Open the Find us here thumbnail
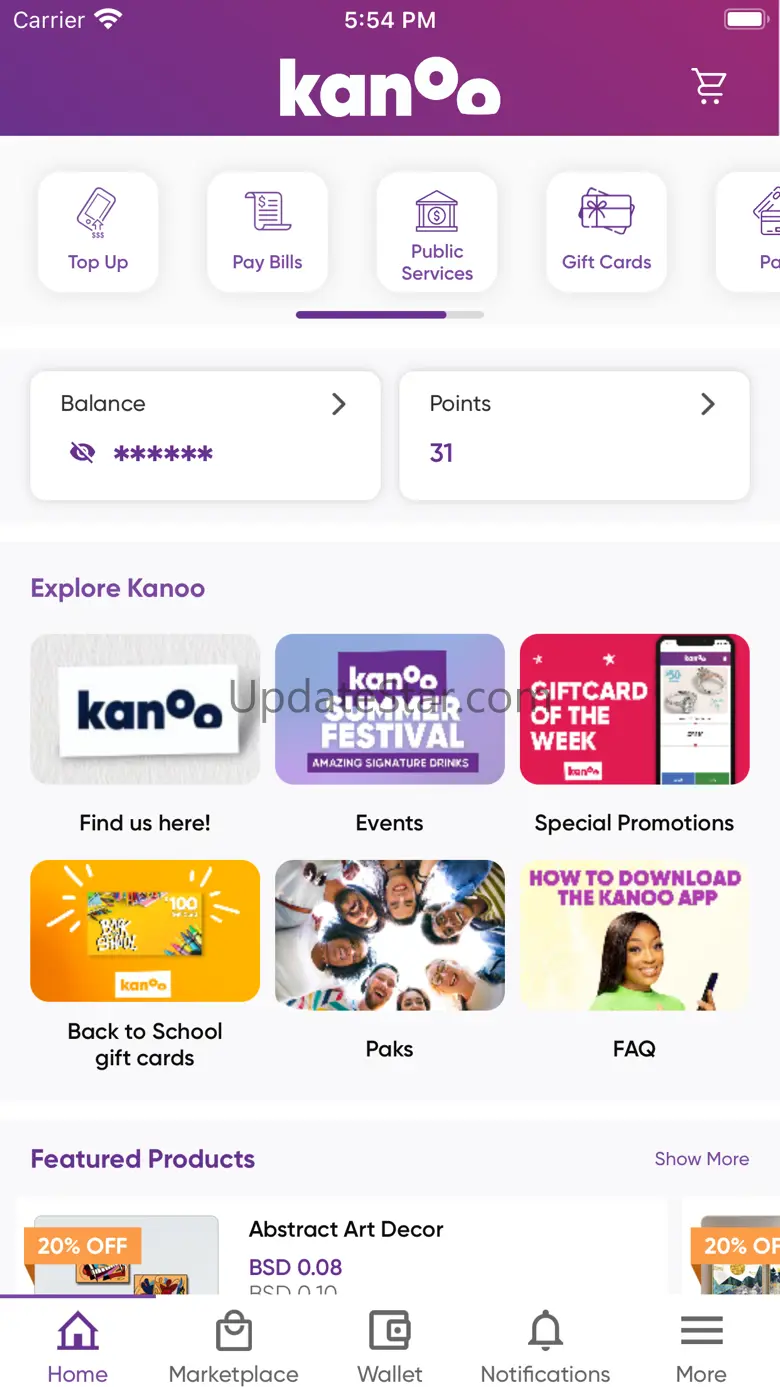 (x=145, y=709)
